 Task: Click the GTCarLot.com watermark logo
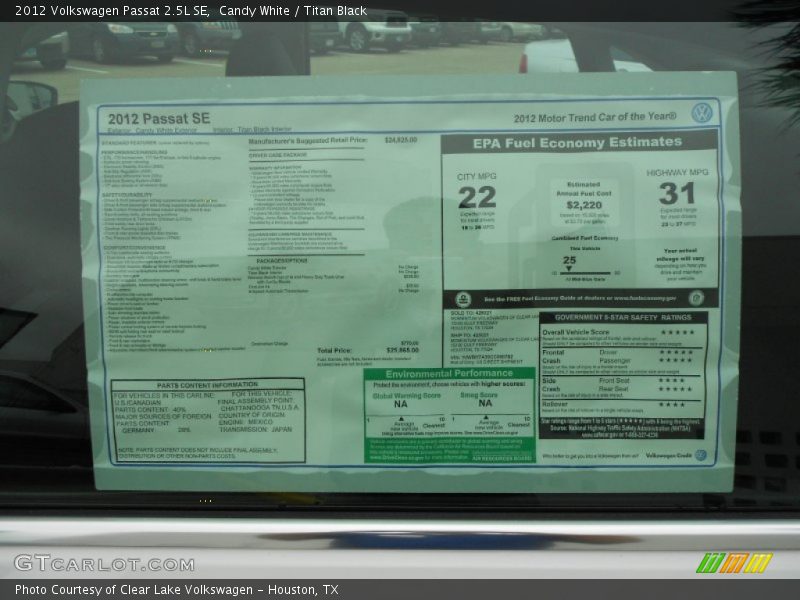[90, 563]
